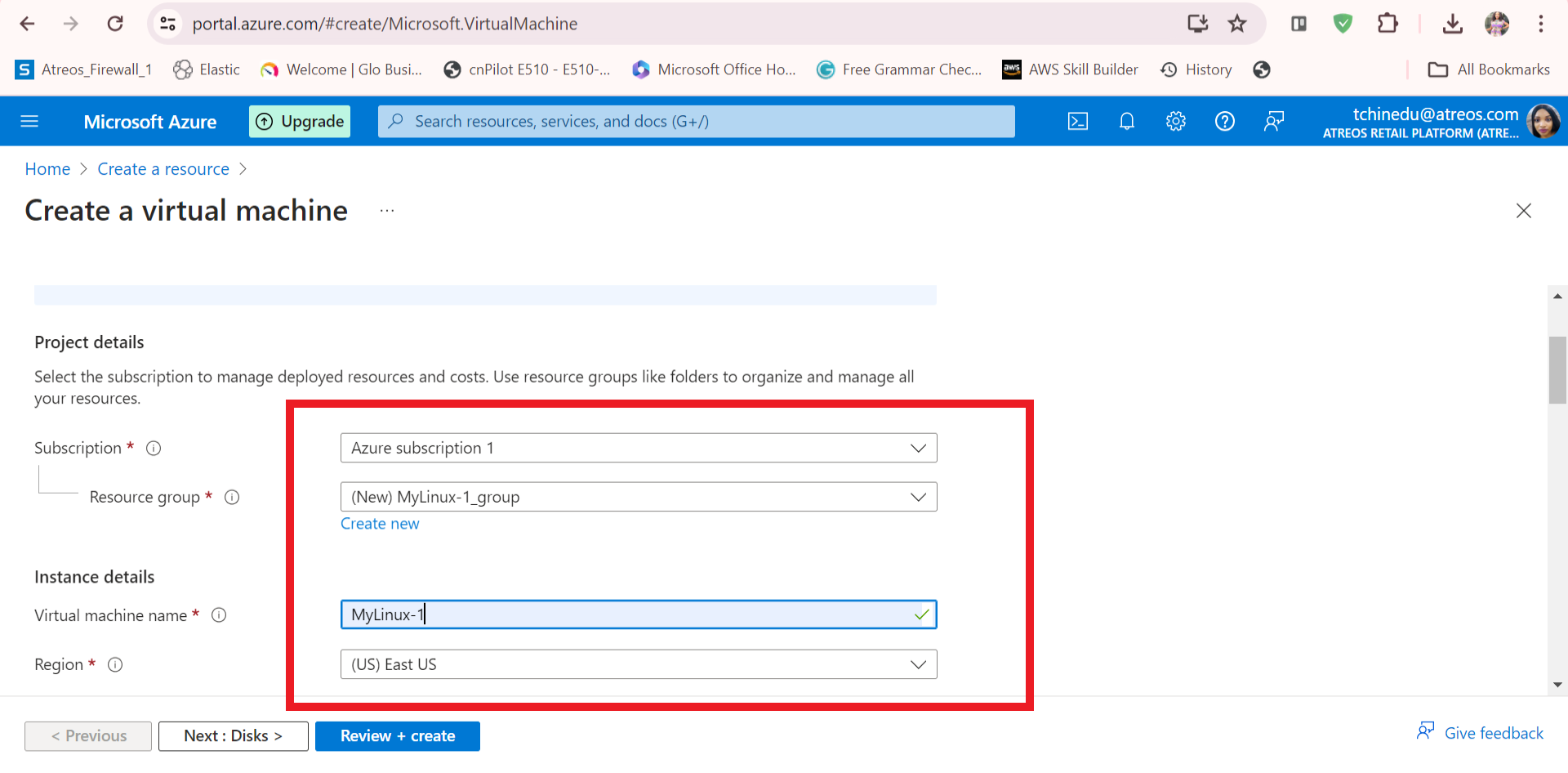
Task: Click the form vertical scrollbar thumb
Action: tap(1557, 370)
